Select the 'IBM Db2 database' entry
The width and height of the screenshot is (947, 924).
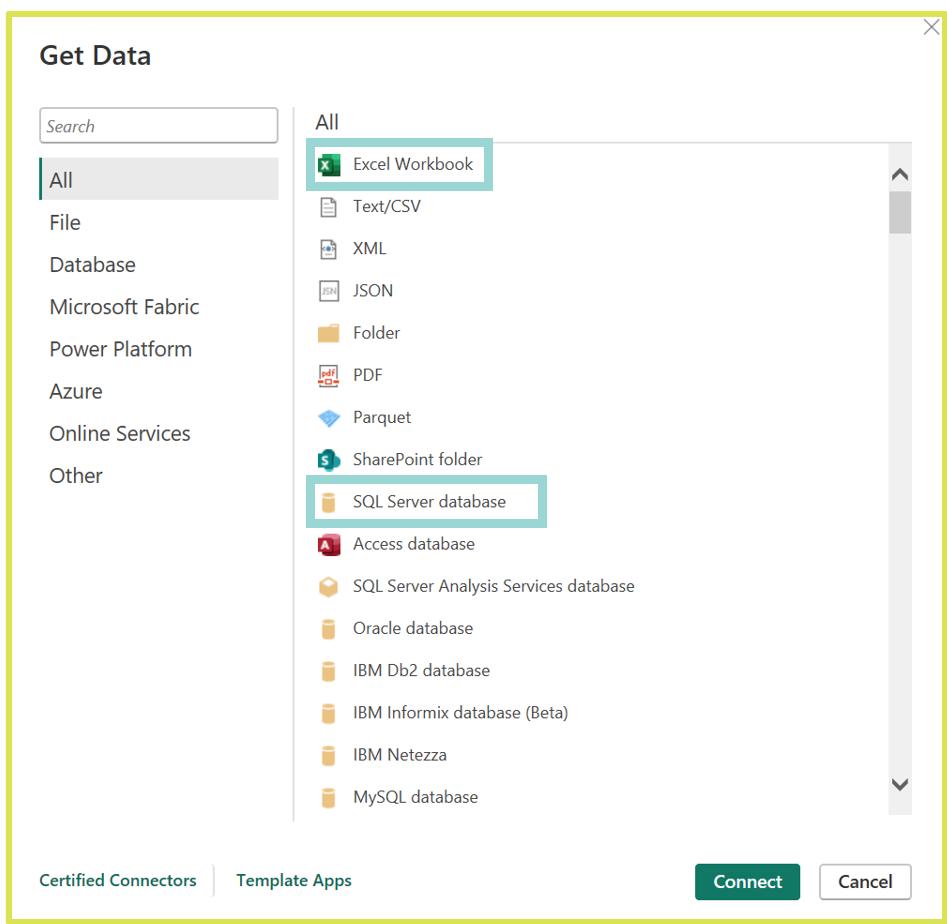tap(422, 671)
